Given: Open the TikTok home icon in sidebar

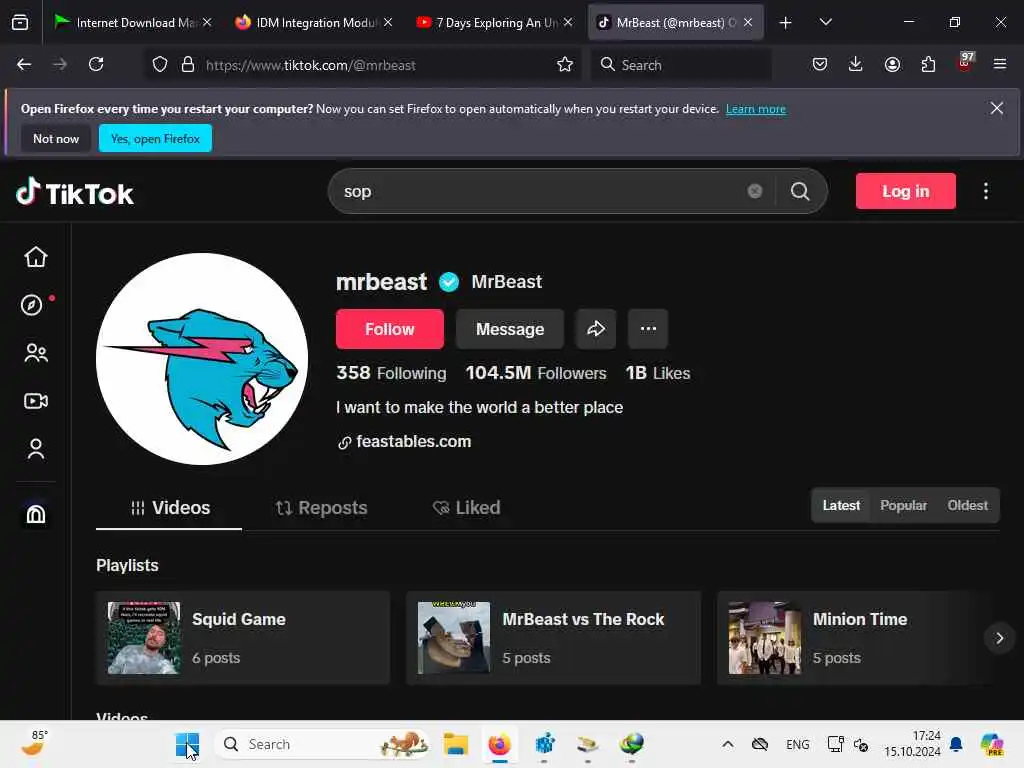Looking at the screenshot, I should pyautogui.click(x=35, y=257).
